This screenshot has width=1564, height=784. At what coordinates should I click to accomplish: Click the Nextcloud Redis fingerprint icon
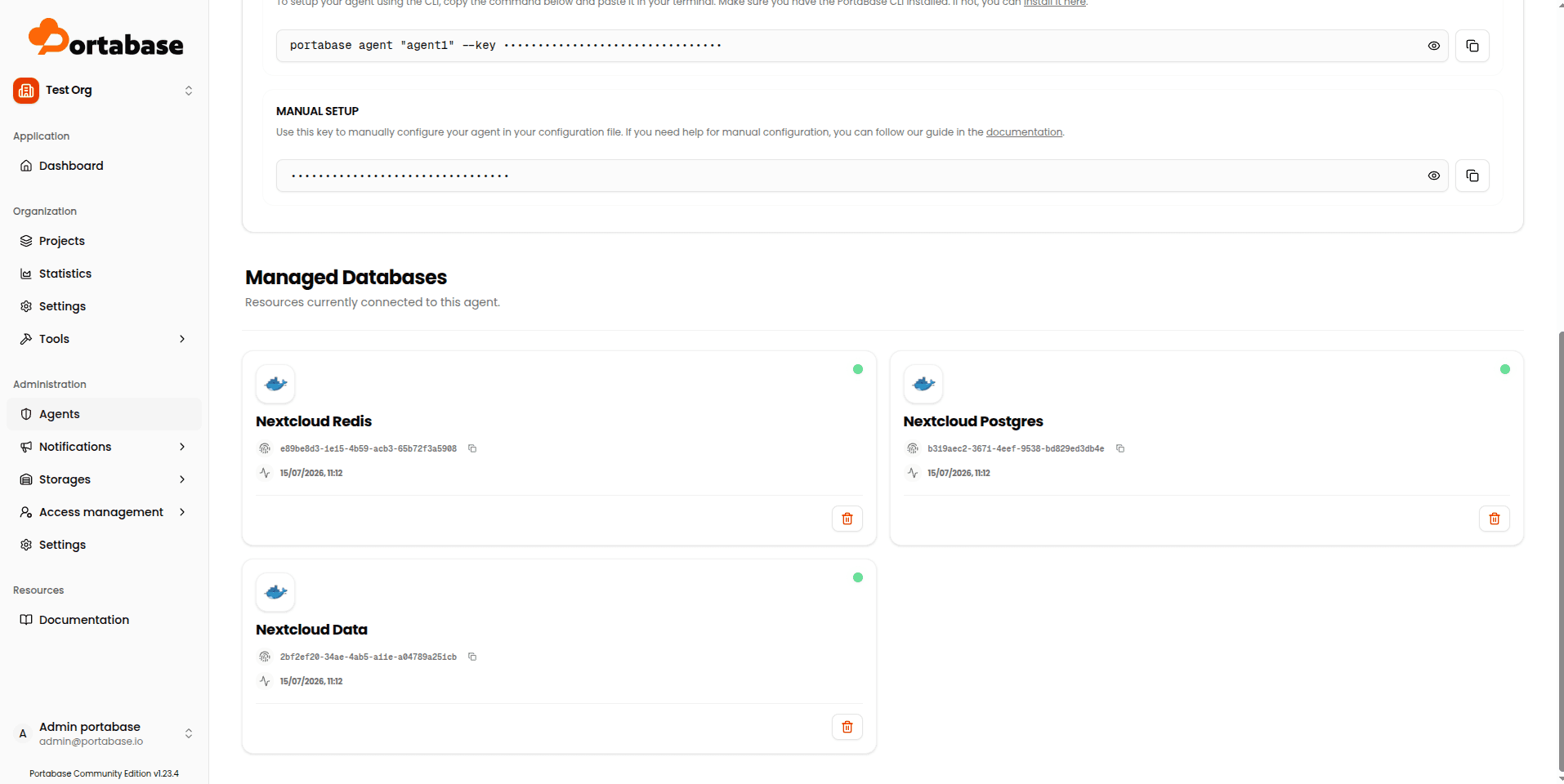[x=265, y=448]
